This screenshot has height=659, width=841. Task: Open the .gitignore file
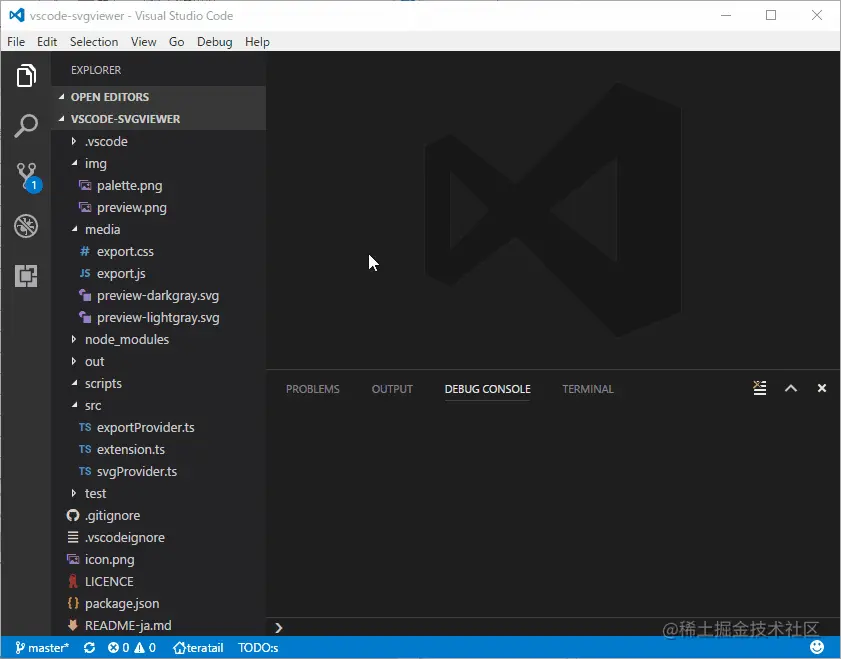(x=159, y=515)
